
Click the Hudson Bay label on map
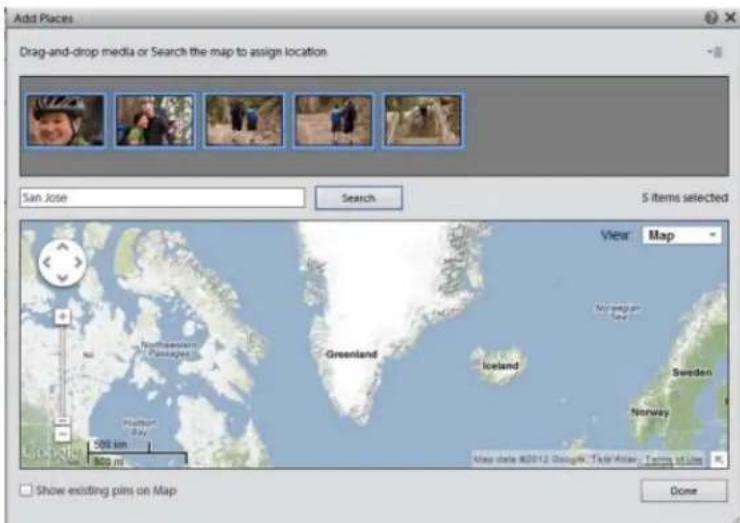point(139,427)
